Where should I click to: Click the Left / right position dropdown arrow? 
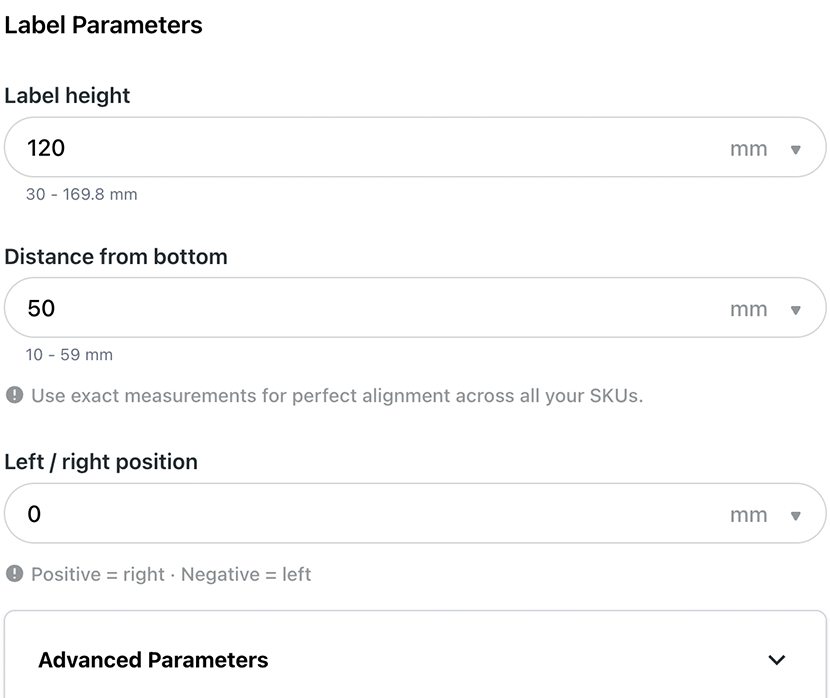[796, 515]
